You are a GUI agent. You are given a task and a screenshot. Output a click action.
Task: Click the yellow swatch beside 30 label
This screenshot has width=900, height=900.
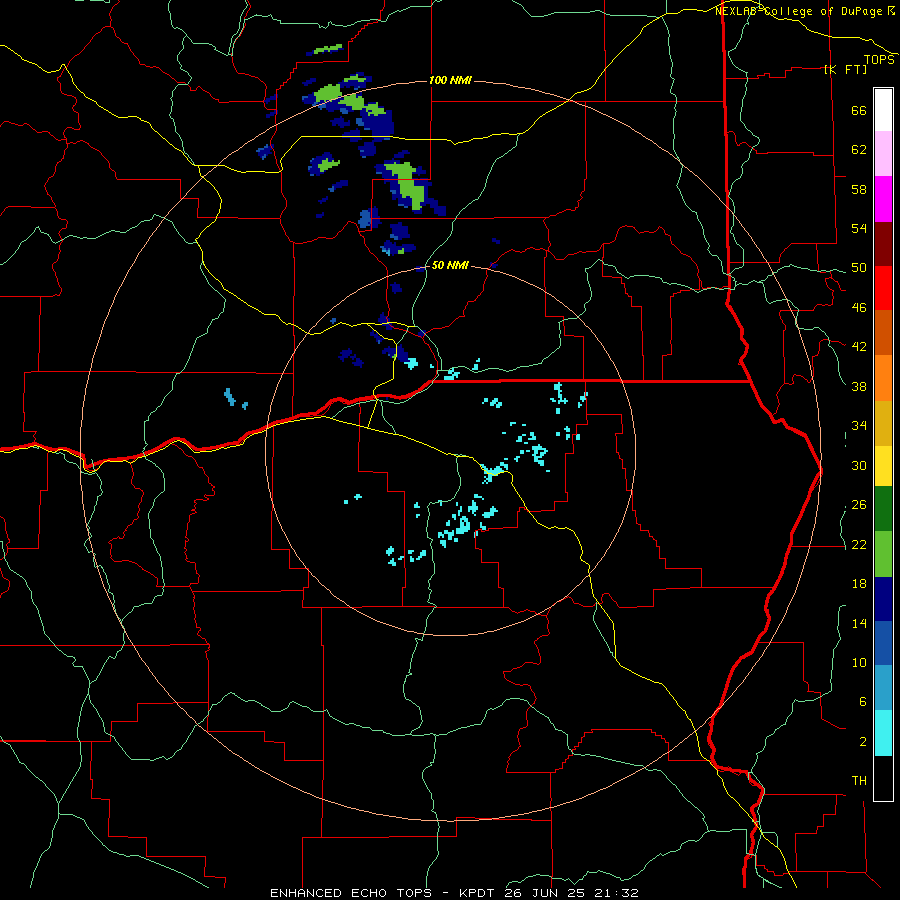pos(883,466)
